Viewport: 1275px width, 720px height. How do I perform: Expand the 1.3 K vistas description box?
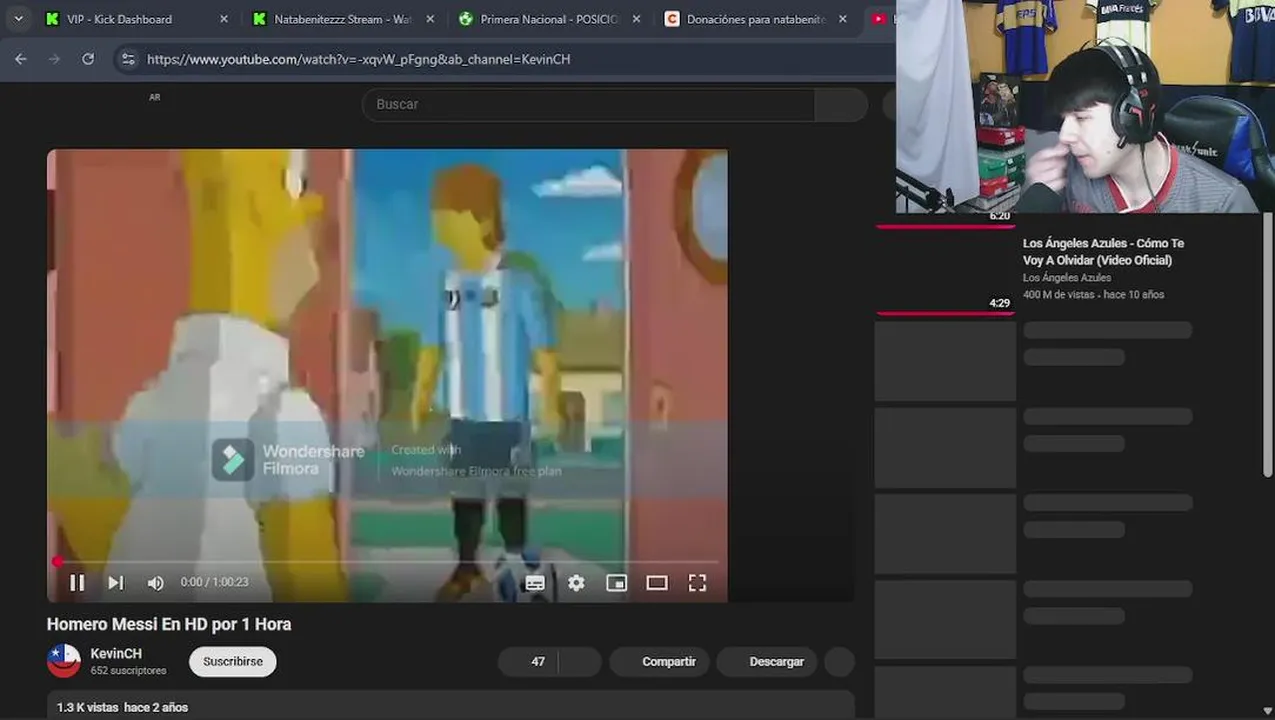pos(450,705)
